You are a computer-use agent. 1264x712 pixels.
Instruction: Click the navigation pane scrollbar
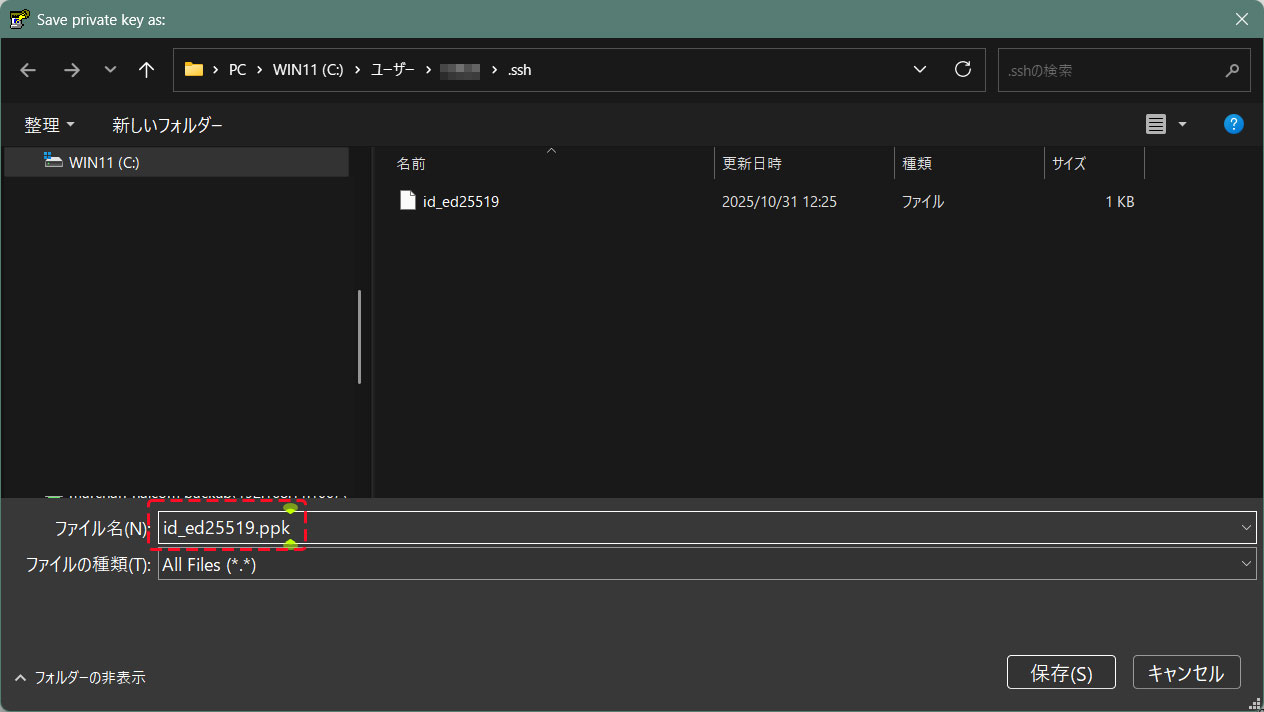coord(359,336)
